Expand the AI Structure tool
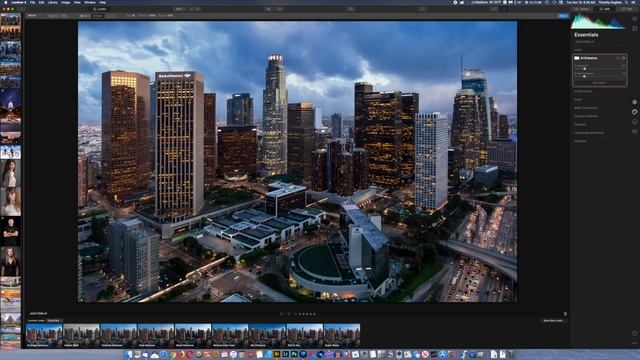Image resolution: width=640 pixels, height=360 pixels. click(583, 91)
